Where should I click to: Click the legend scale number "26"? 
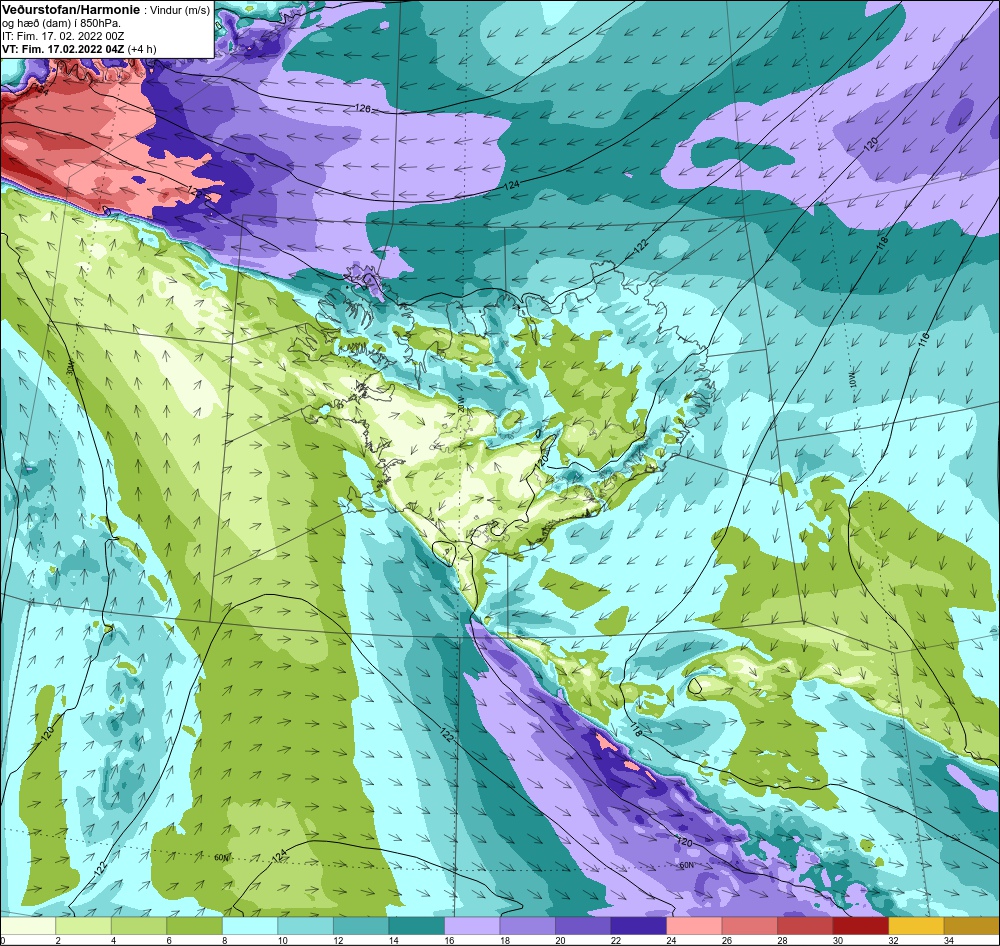pyautogui.click(x=727, y=940)
